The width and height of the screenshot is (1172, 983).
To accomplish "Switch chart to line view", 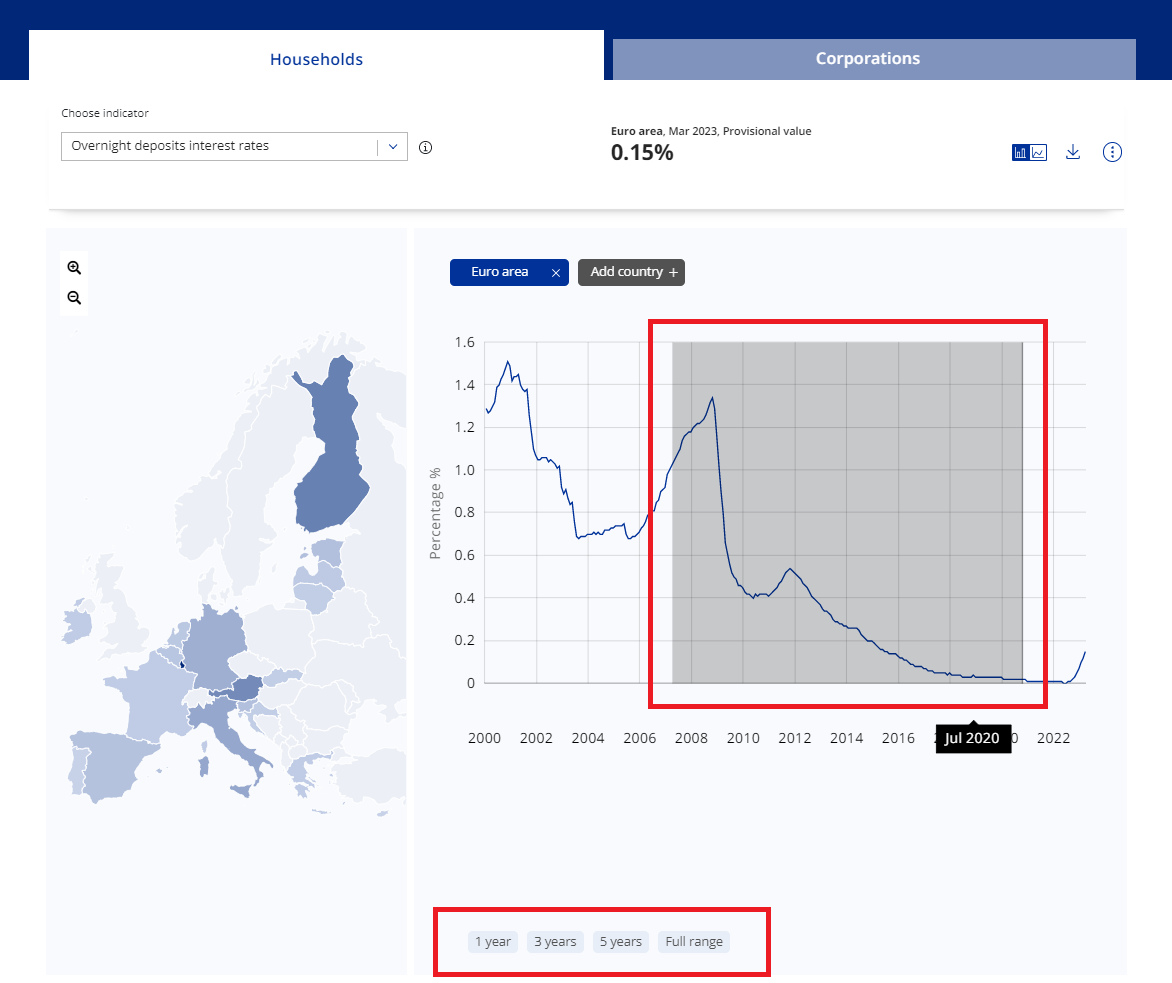I will point(1038,152).
